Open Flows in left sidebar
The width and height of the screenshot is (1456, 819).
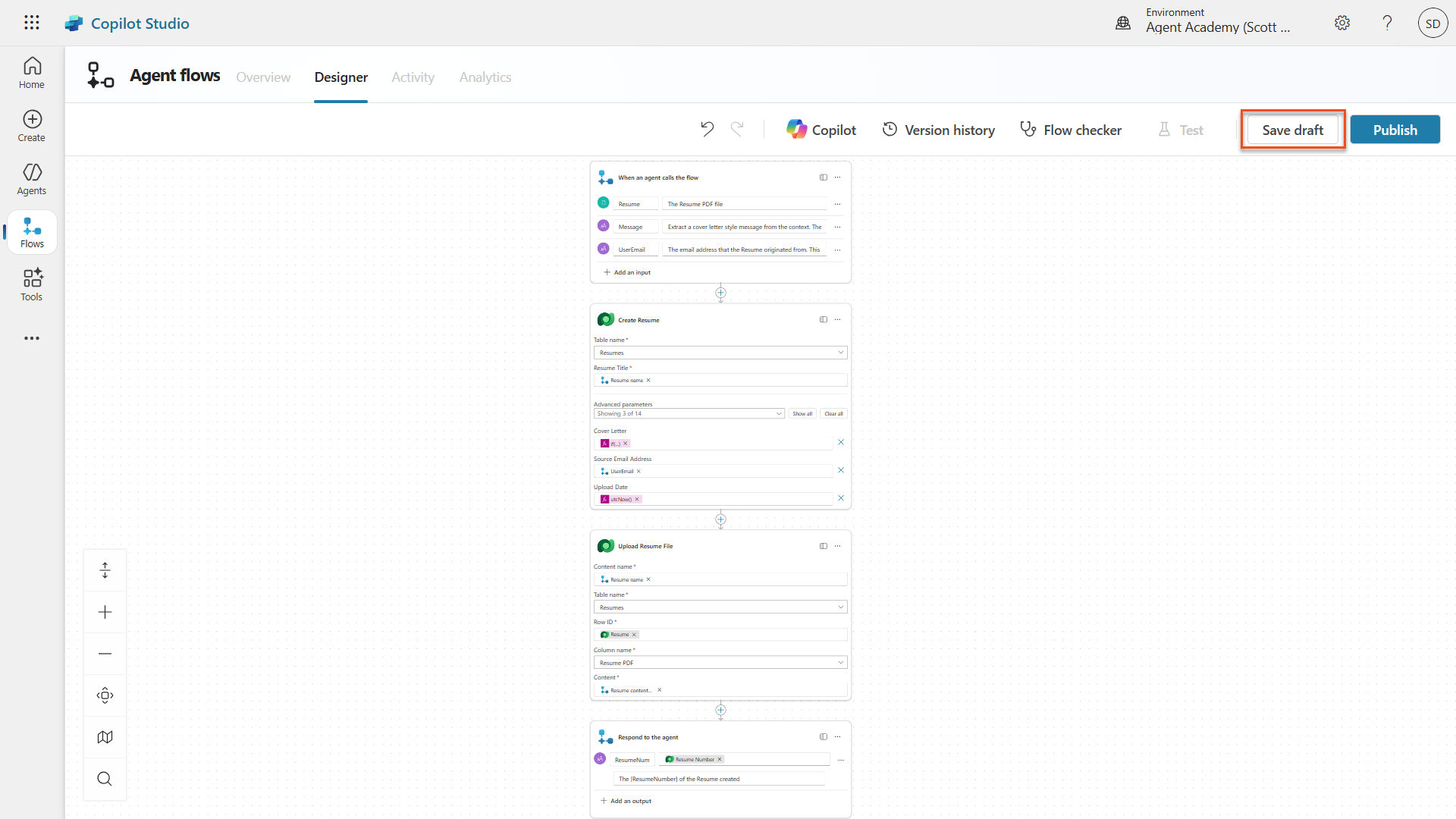tap(32, 232)
